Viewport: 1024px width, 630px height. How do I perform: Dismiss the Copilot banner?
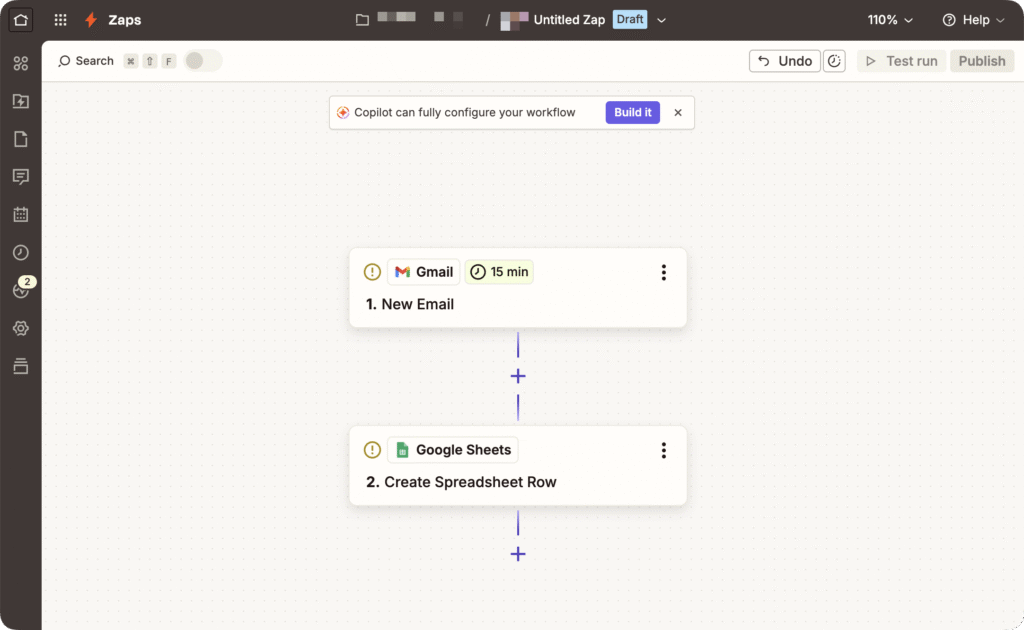tap(678, 112)
